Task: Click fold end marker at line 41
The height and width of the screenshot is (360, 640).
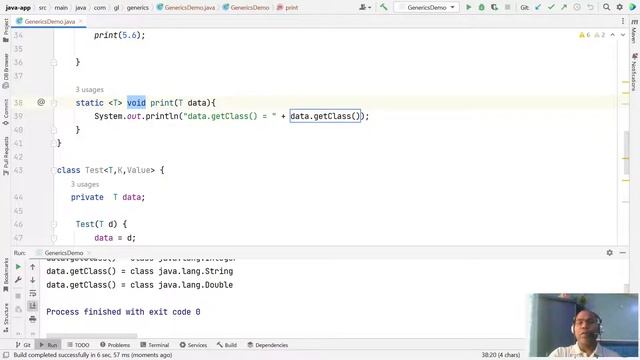Action: pos(53,143)
